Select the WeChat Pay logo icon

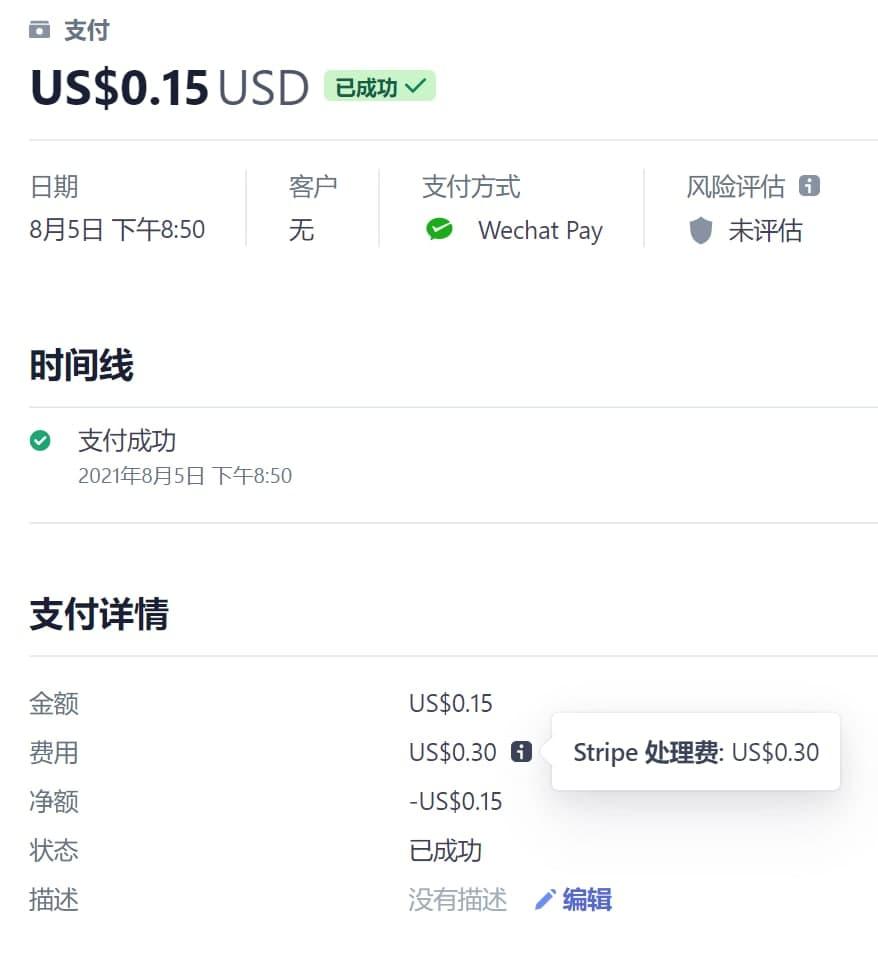pos(437,230)
